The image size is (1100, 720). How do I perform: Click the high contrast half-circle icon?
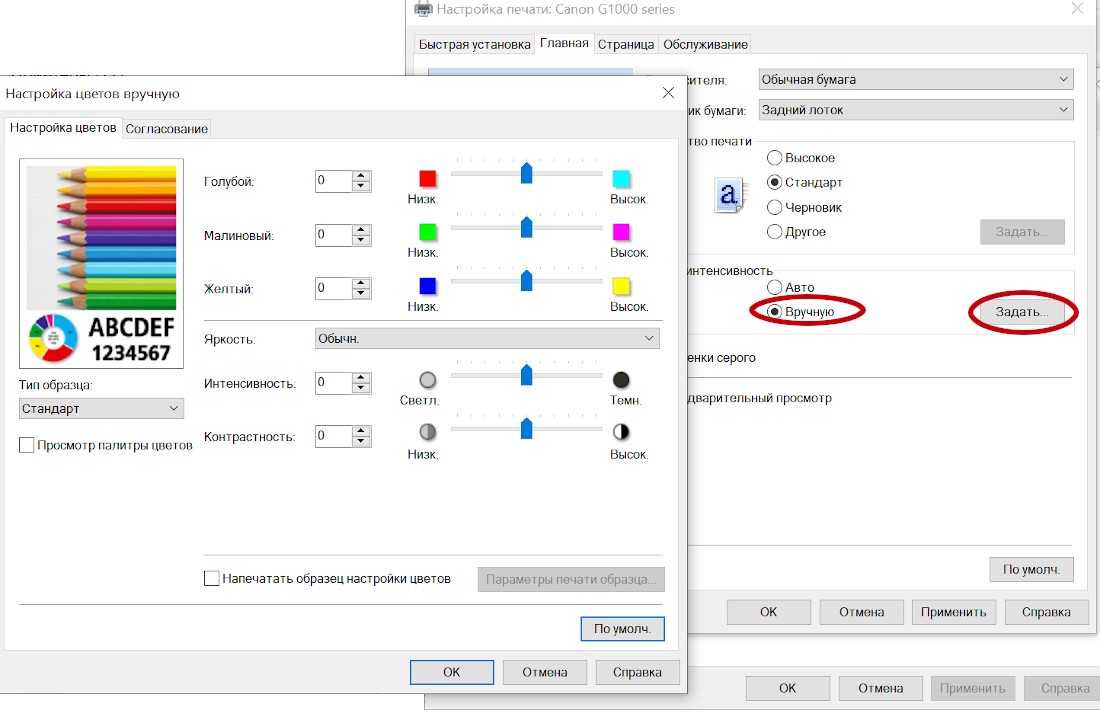click(x=621, y=432)
